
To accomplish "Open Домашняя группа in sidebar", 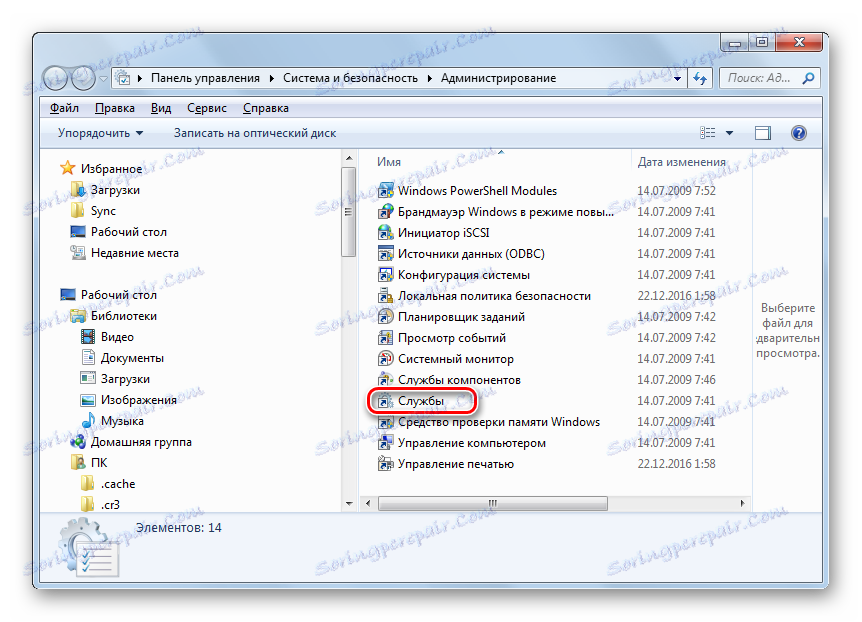I will click(x=131, y=442).
